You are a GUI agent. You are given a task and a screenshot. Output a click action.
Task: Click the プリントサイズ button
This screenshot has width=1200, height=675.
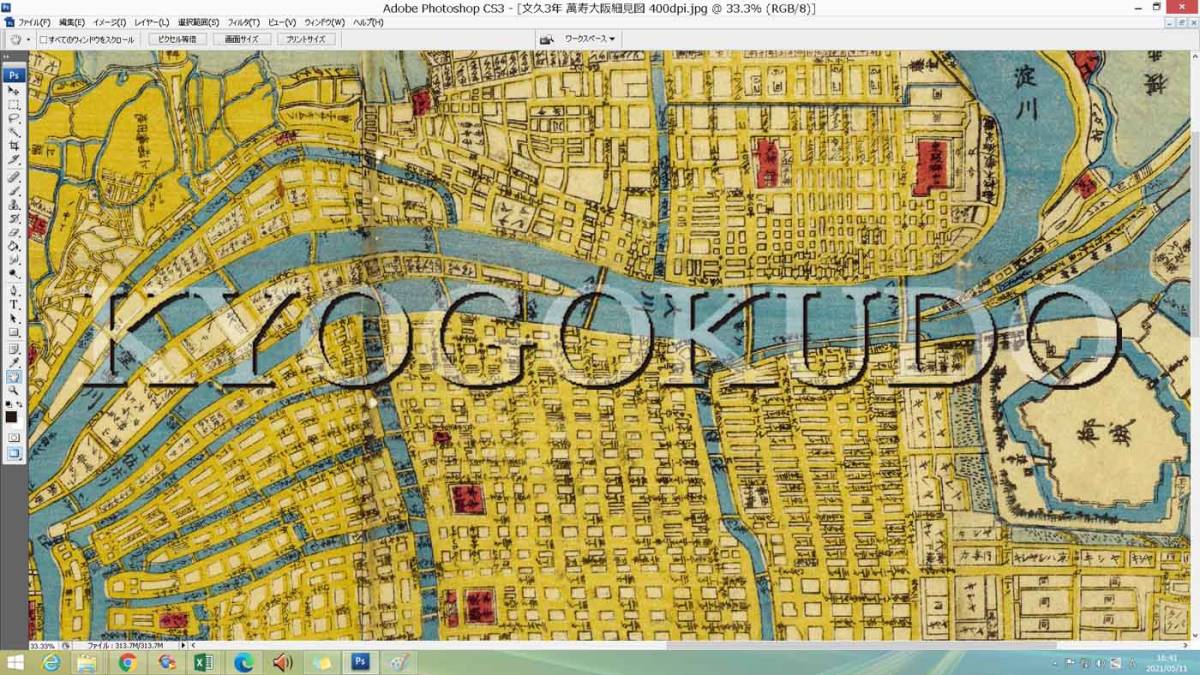tap(305, 39)
